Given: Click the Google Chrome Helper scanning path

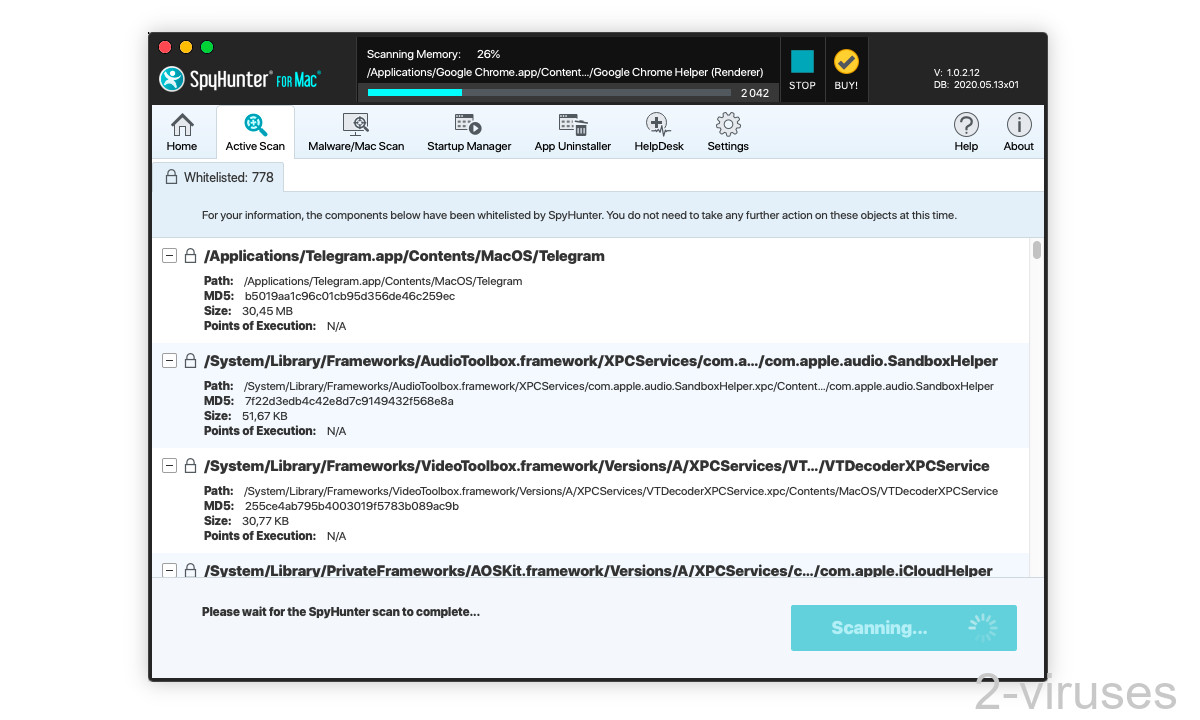Looking at the screenshot, I should 565,72.
